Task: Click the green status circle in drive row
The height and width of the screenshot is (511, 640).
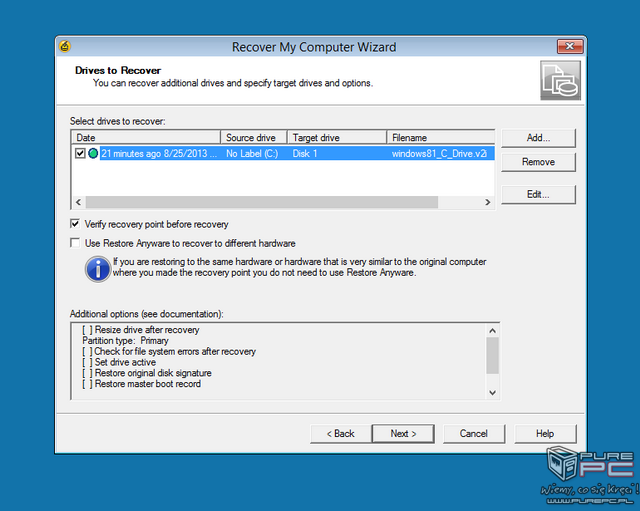Action: tap(93, 153)
